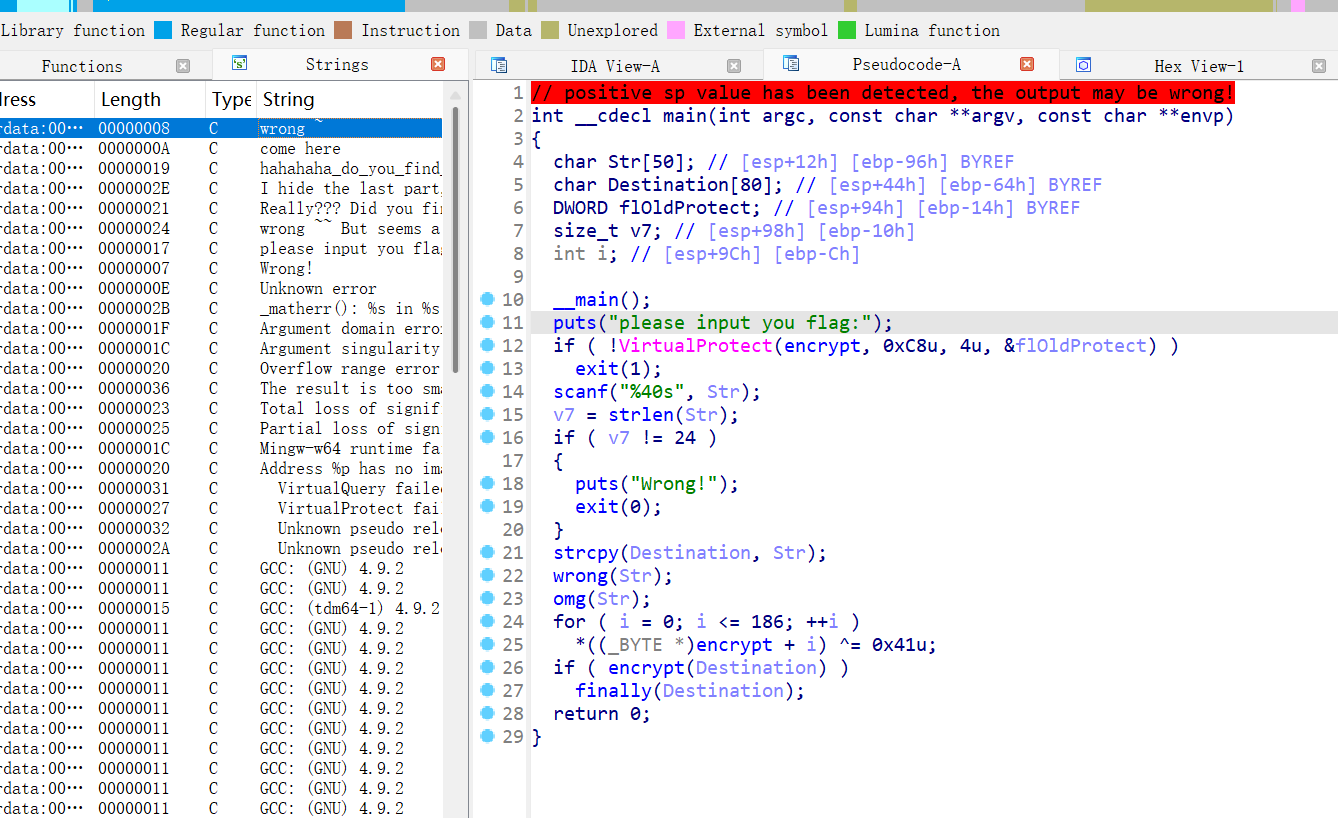Set breakpoint dot on line 28
This screenshot has width=1338, height=818.
tap(487, 713)
